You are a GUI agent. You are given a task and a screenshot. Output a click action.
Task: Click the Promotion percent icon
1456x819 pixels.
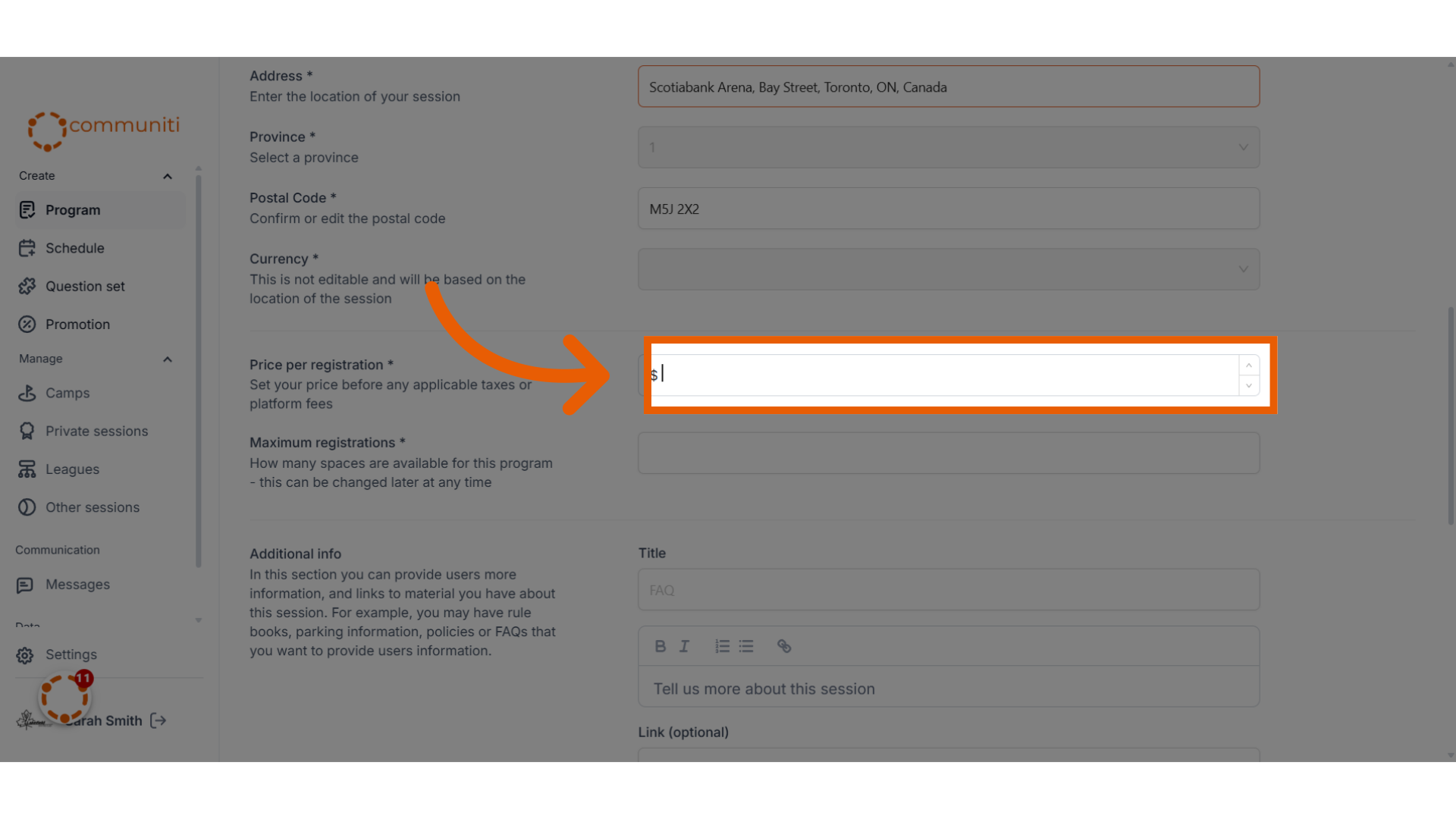click(x=27, y=325)
